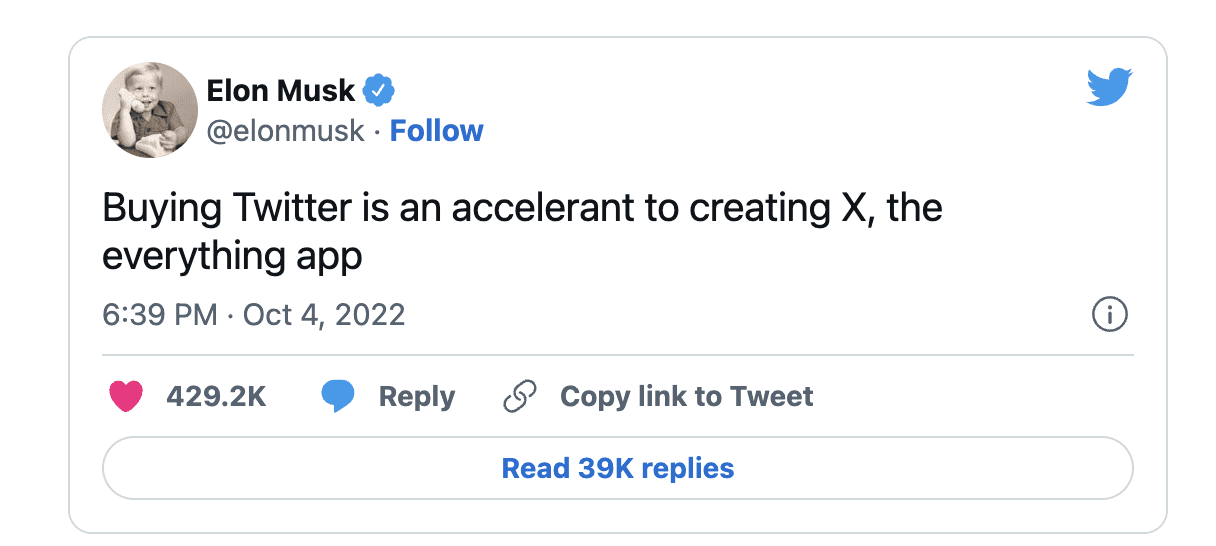This screenshot has height=546, width=1216.
Task: Click the blue reply speech bubble icon
Action: pyautogui.click(x=337, y=397)
